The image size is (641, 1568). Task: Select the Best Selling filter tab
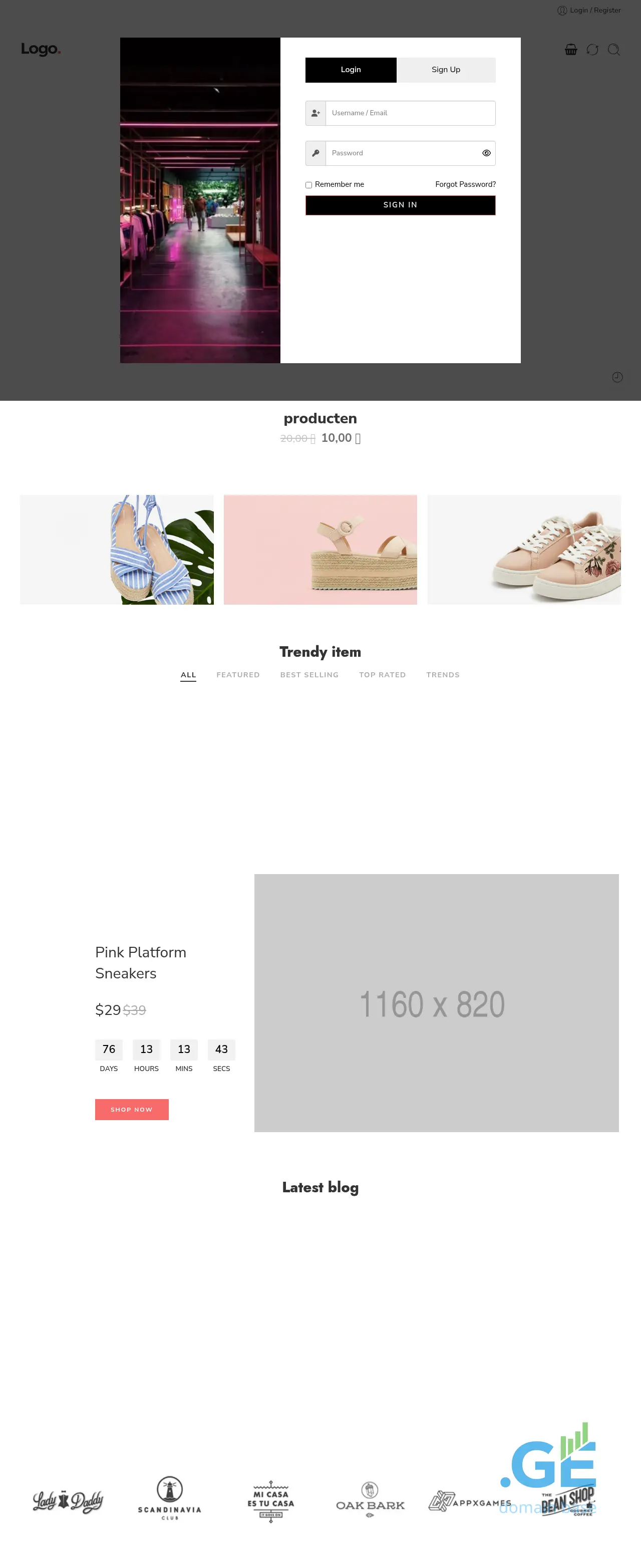coord(309,674)
